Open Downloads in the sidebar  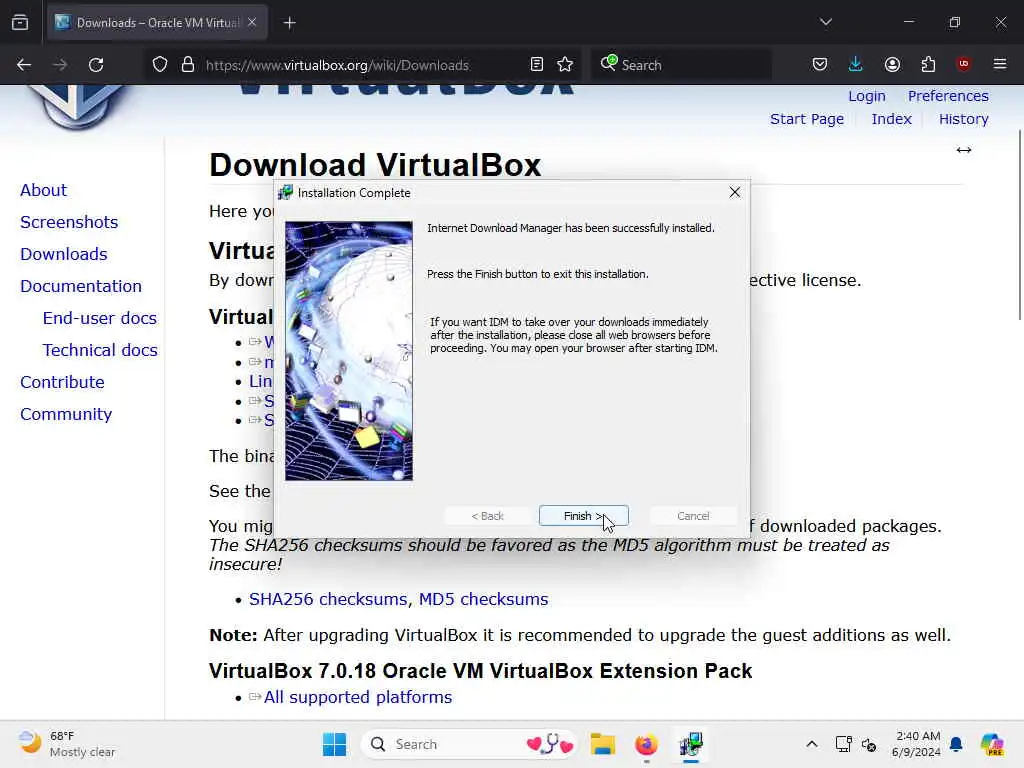(63, 254)
